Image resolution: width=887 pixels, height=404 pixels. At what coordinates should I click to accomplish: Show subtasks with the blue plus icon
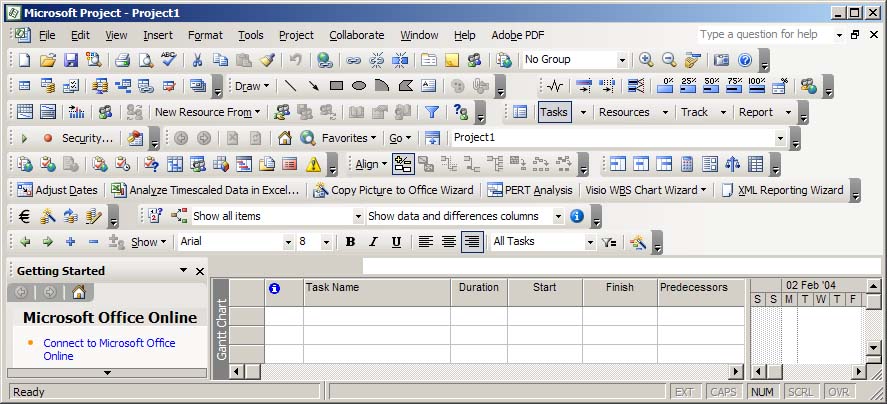pyautogui.click(x=71, y=242)
